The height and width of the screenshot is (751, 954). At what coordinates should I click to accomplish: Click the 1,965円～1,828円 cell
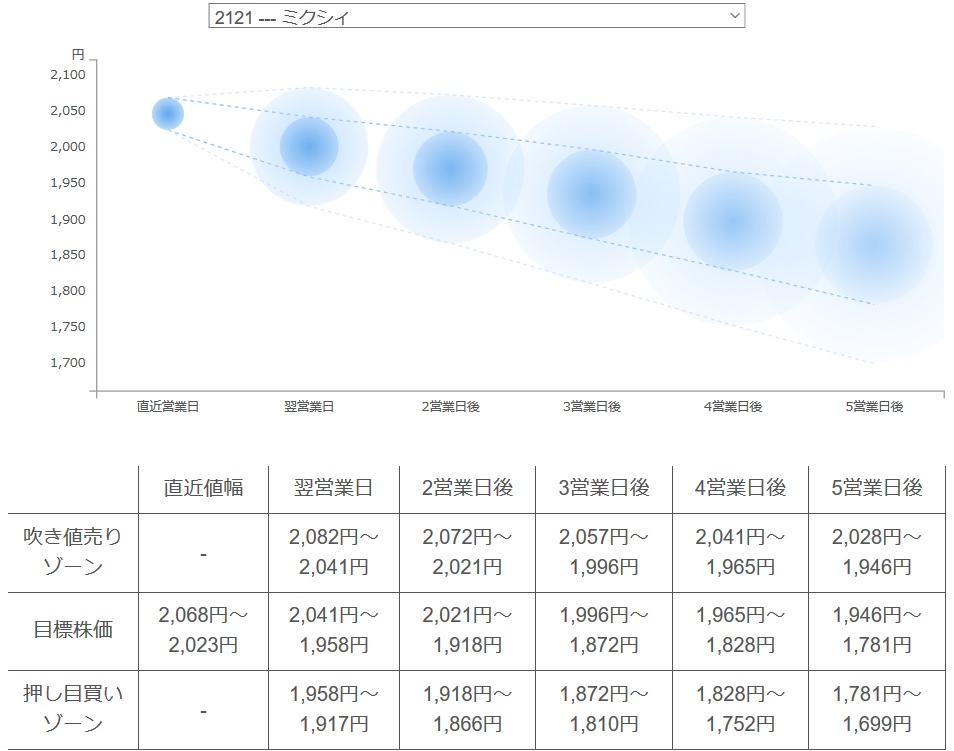740,630
